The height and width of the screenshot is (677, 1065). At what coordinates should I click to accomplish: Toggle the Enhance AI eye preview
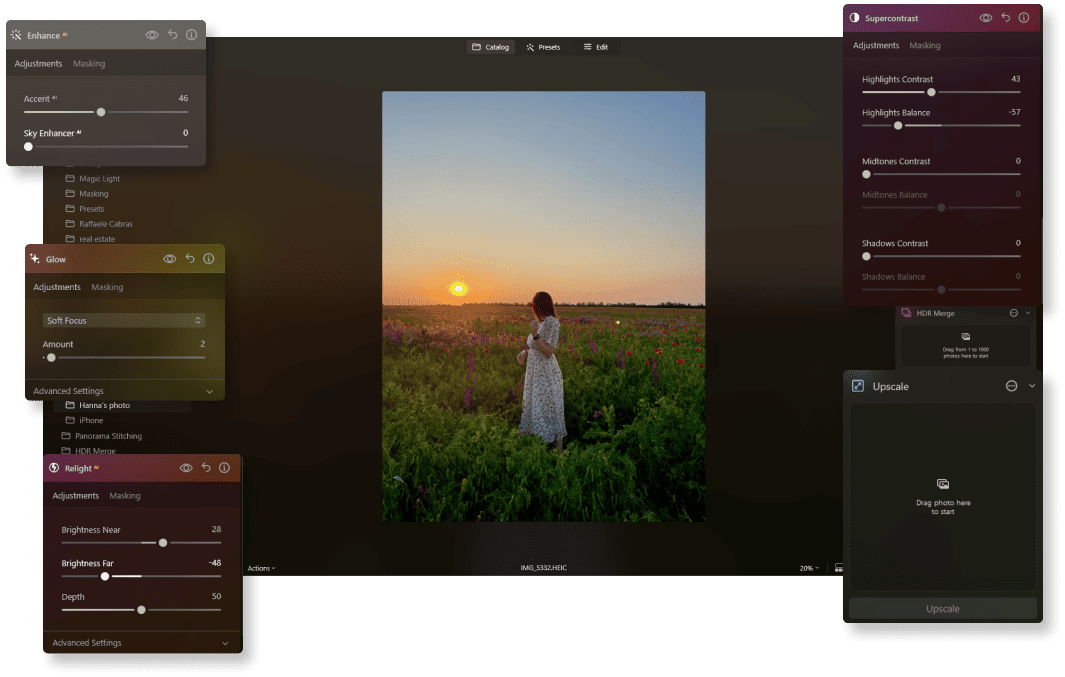point(150,34)
